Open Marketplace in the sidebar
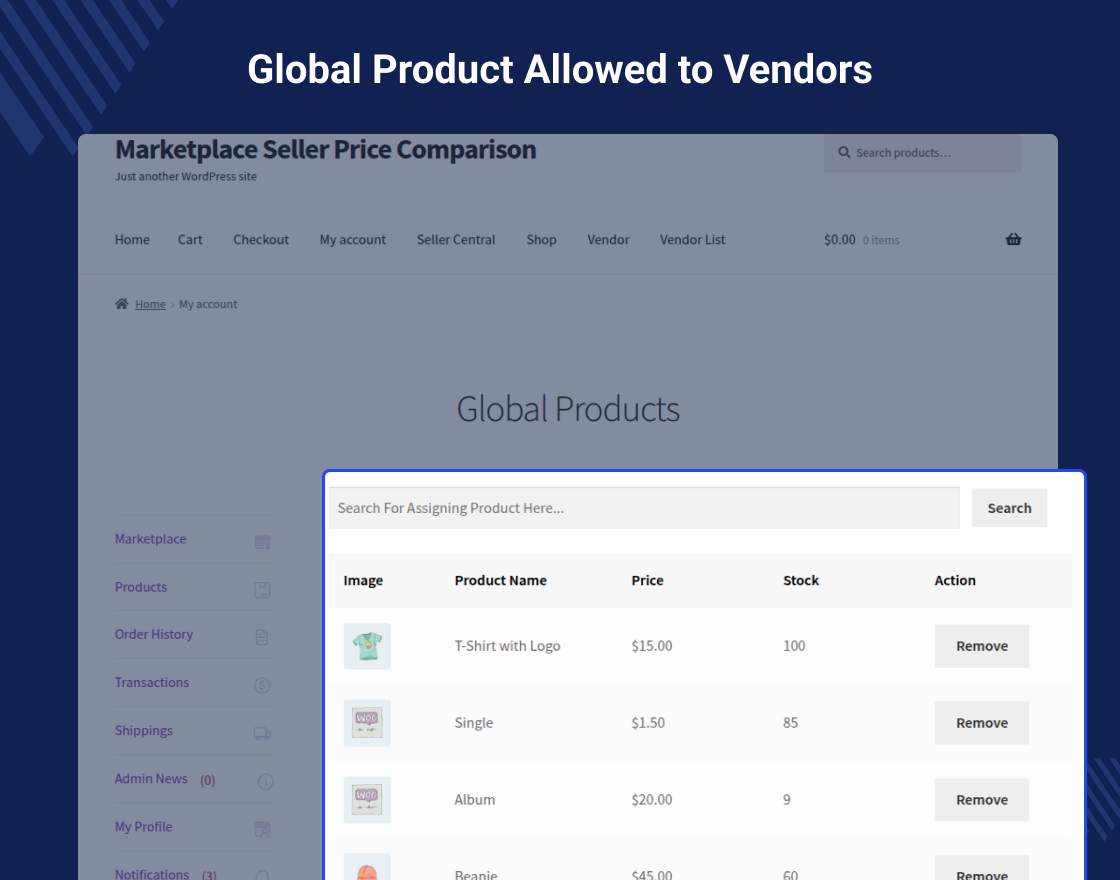1120x880 pixels. coord(150,539)
